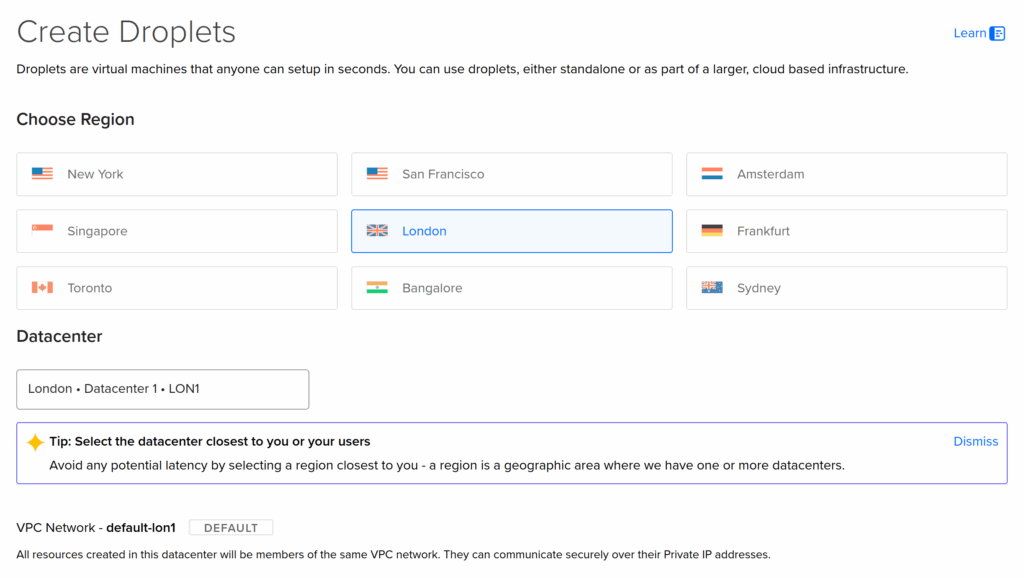Select the New York region card

[177, 174]
